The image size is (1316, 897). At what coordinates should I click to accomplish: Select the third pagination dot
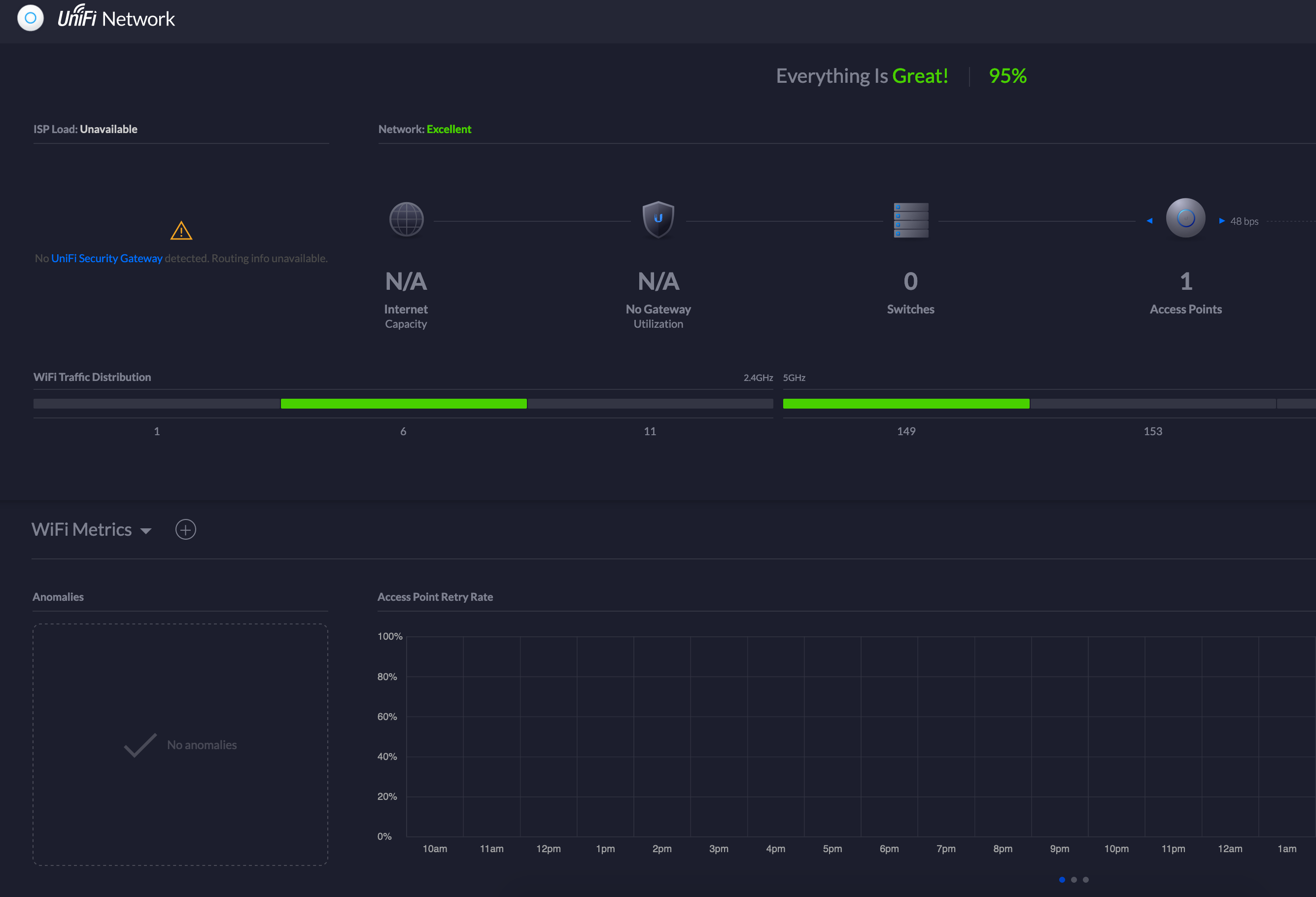click(x=1087, y=879)
